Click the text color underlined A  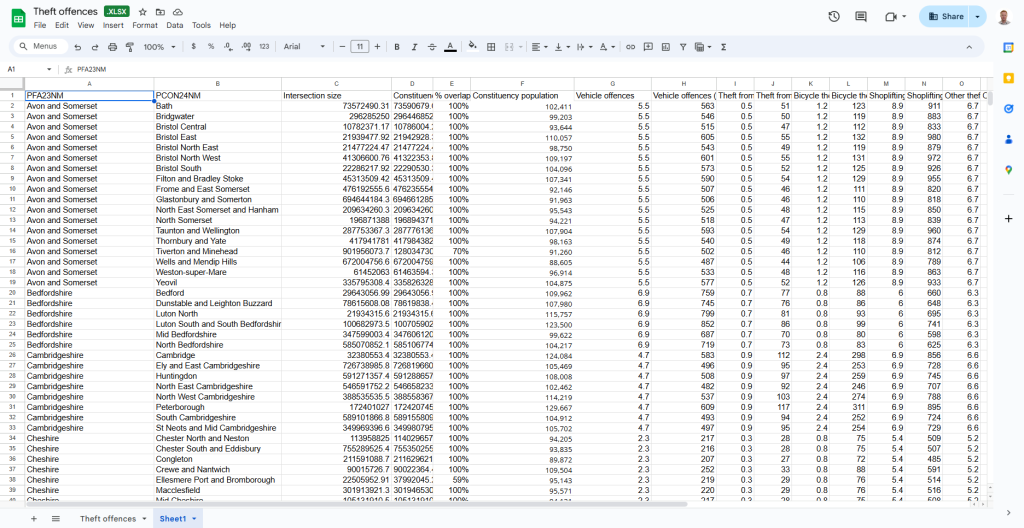point(450,47)
